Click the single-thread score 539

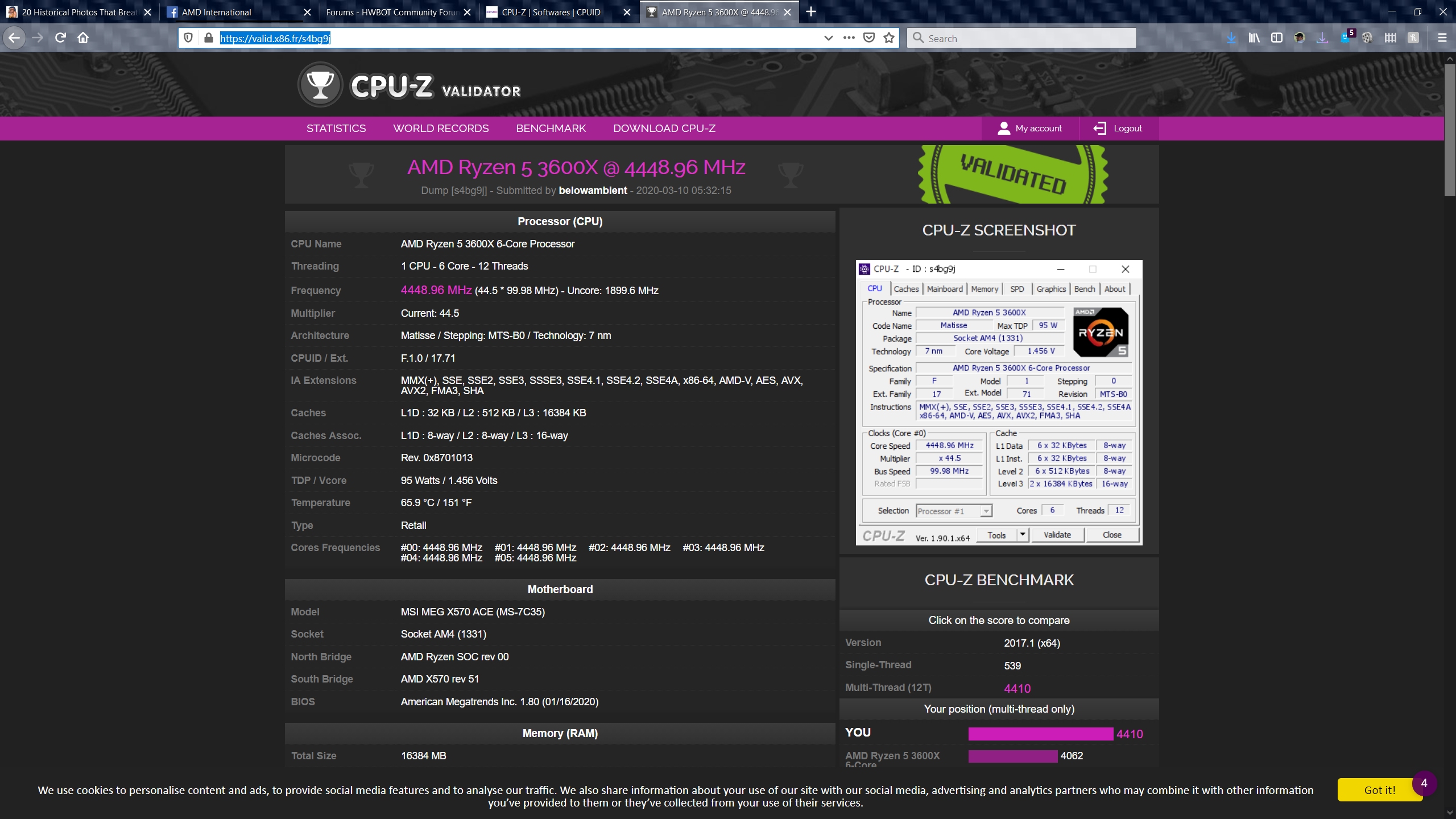click(1012, 665)
